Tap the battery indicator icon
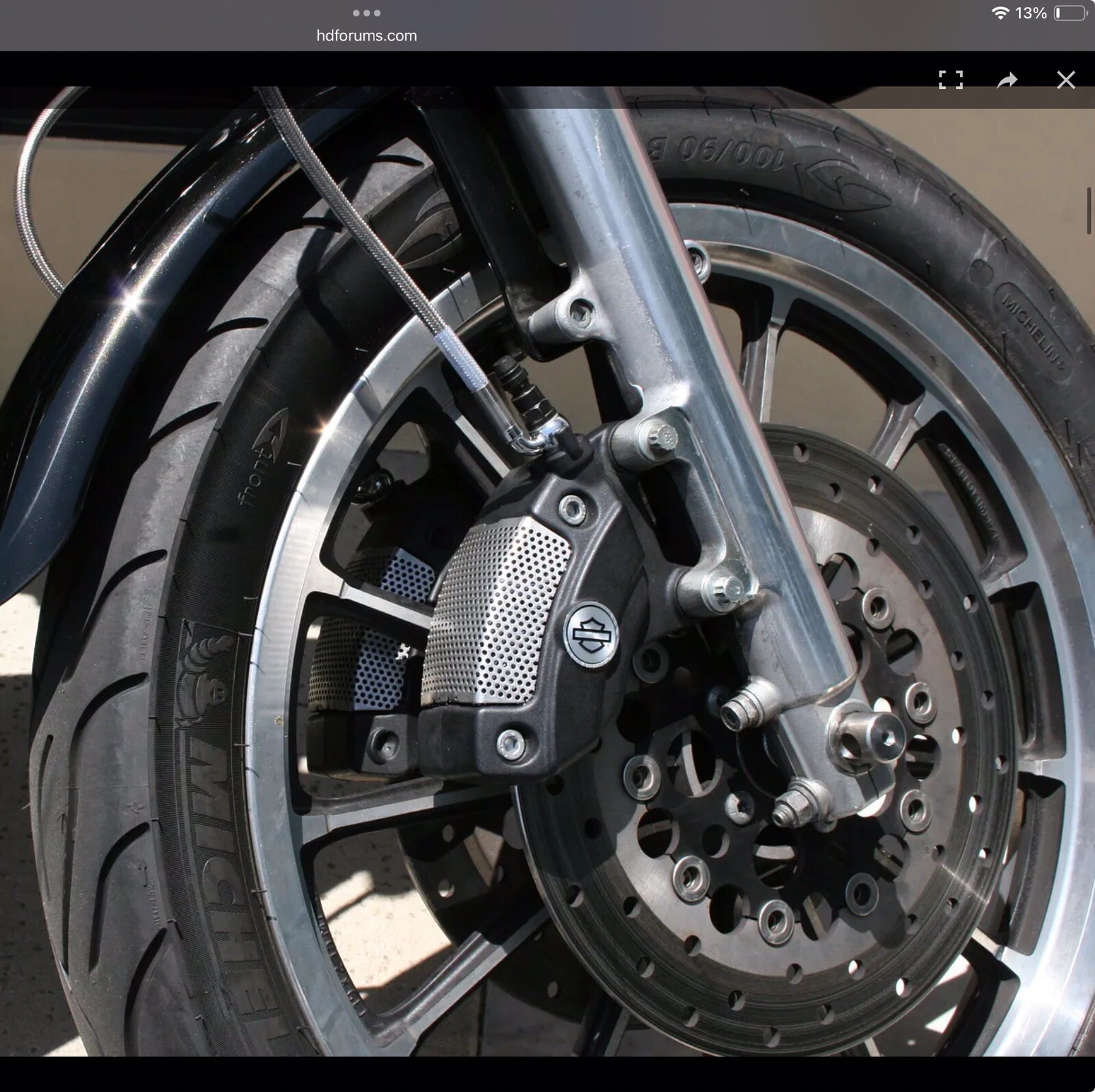 1070,13
